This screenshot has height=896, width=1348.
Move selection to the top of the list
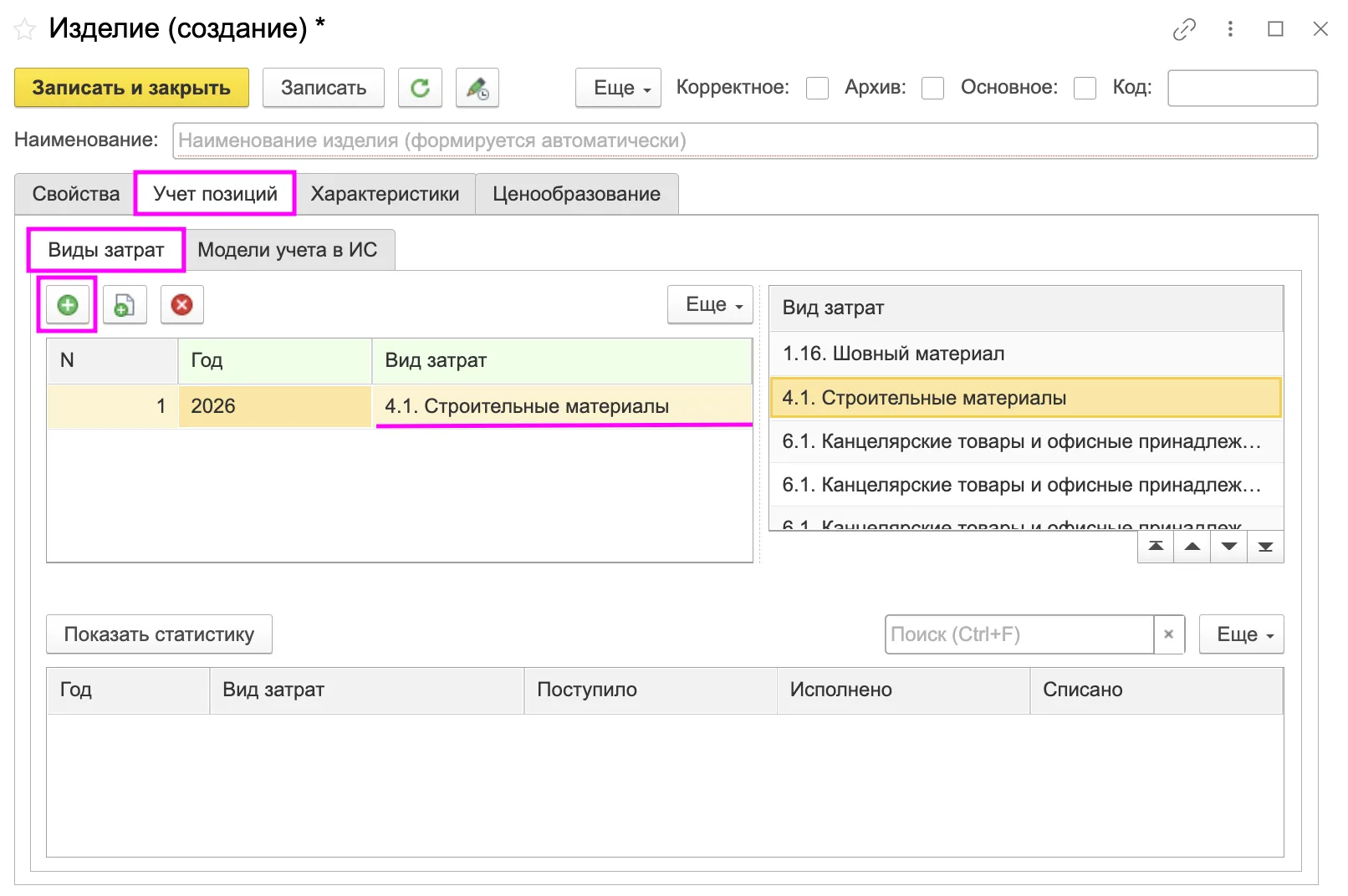coord(1156,547)
